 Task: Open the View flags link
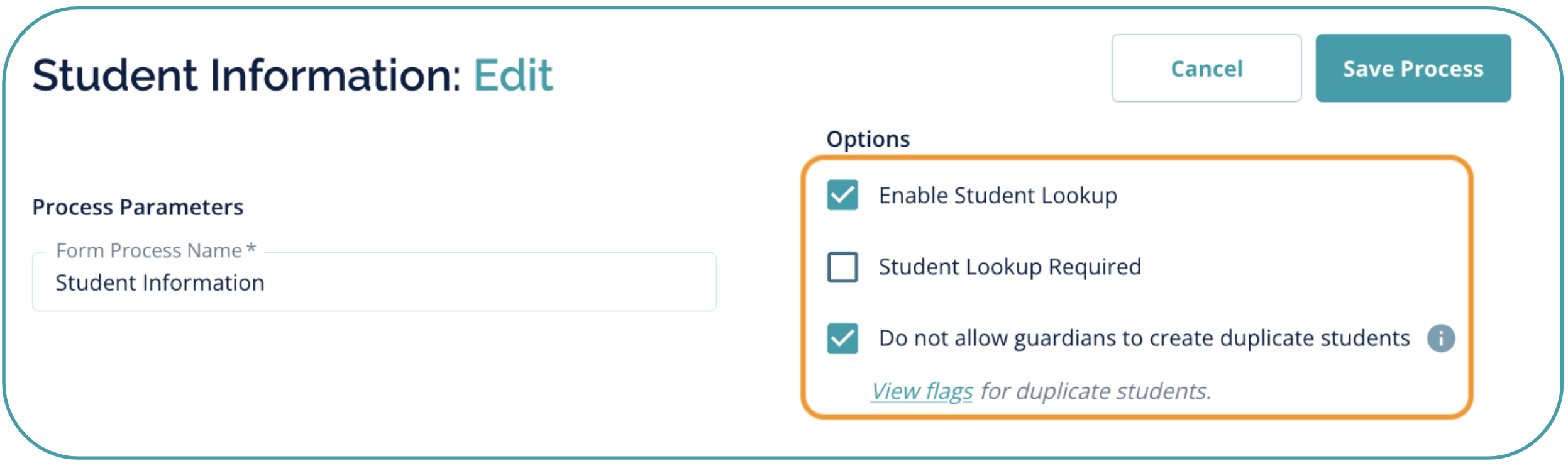tap(922, 391)
